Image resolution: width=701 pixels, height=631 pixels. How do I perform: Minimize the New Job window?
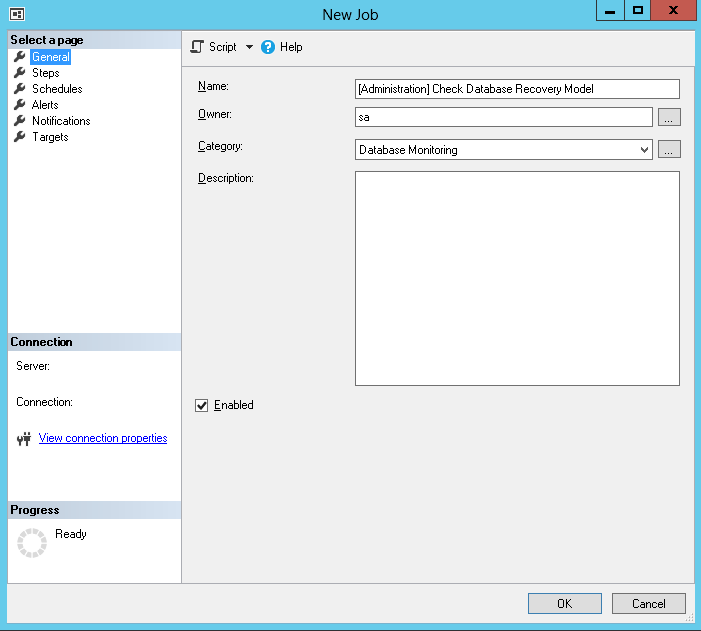610,11
